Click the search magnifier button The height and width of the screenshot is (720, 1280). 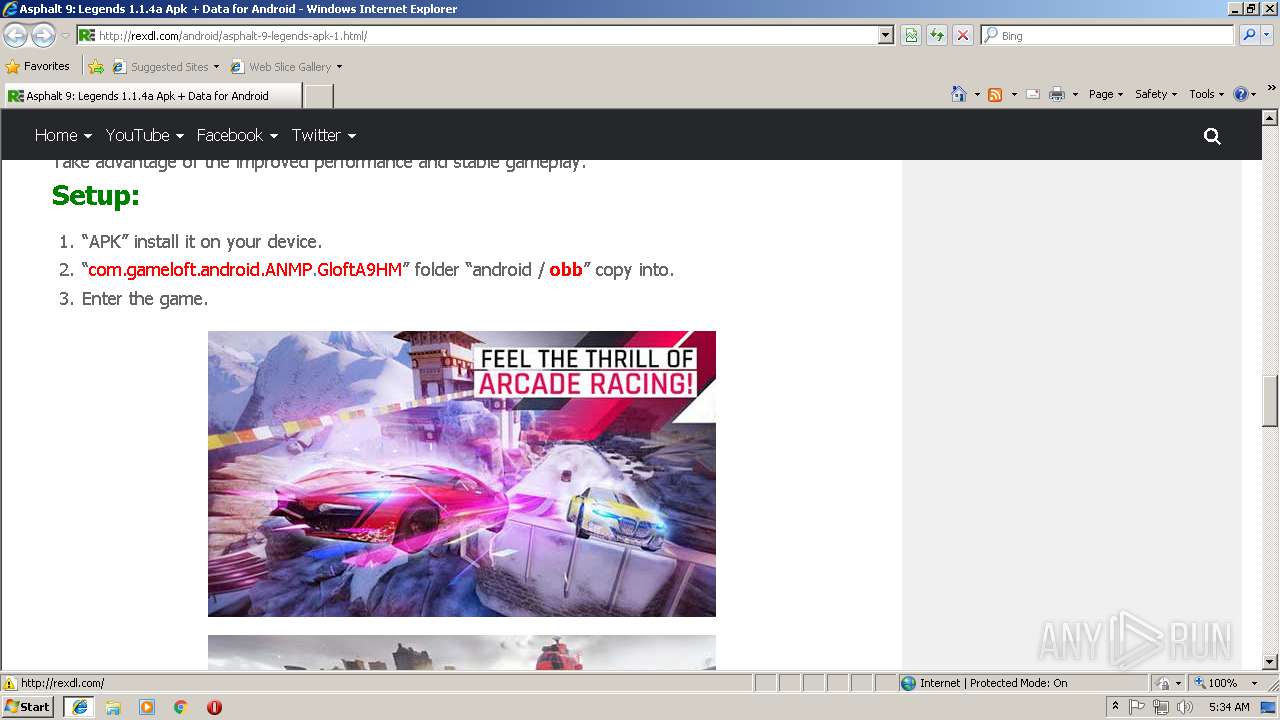pyautogui.click(x=1249, y=35)
